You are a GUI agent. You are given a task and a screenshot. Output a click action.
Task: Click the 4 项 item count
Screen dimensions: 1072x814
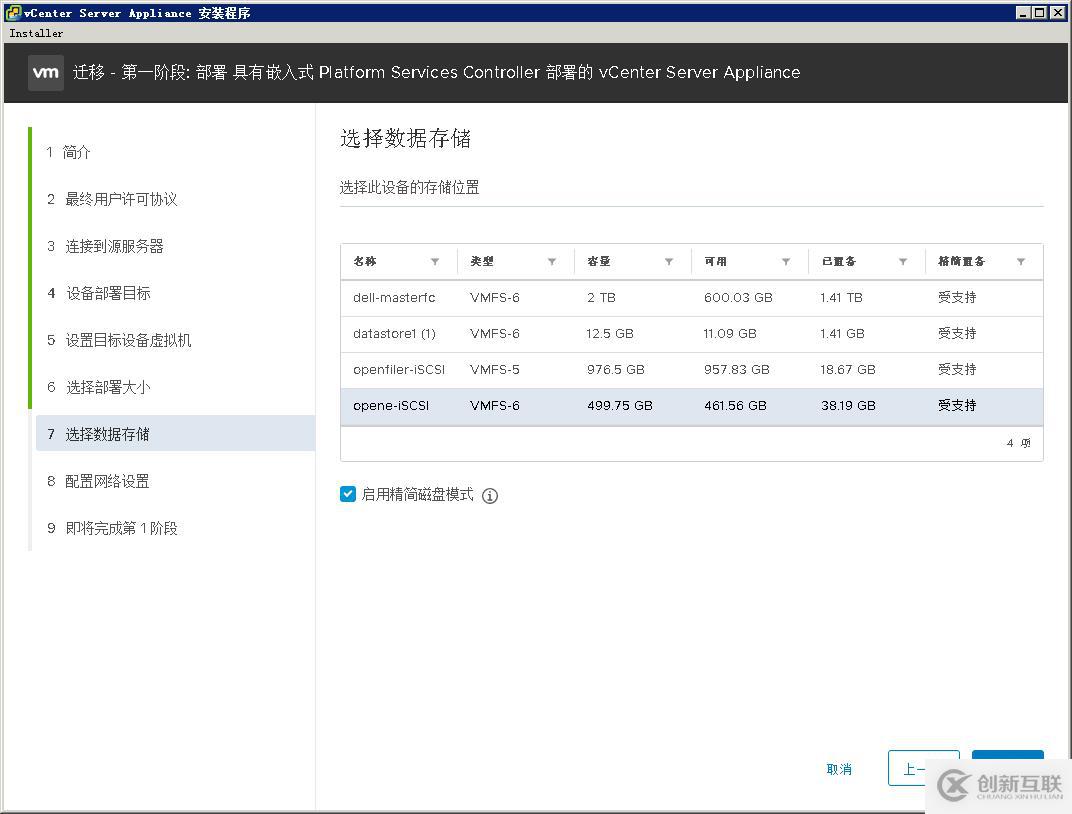point(1018,444)
